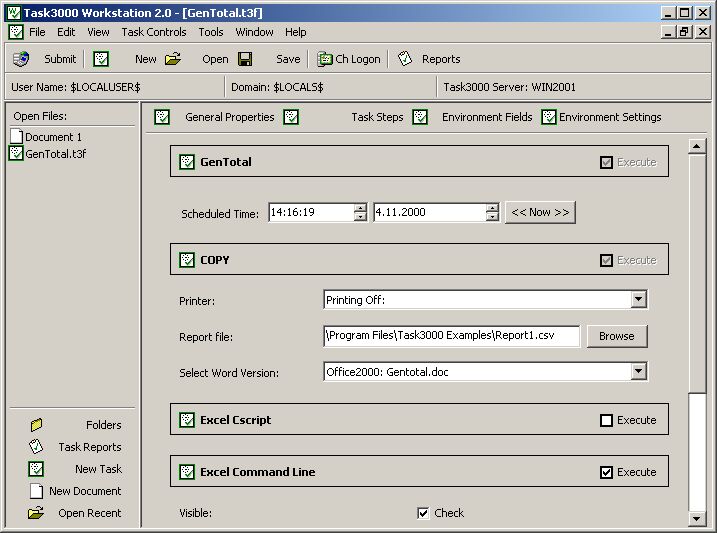Expand the Printer dropdown list
Image resolution: width=717 pixels, height=533 pixels.
coord(639,300)
